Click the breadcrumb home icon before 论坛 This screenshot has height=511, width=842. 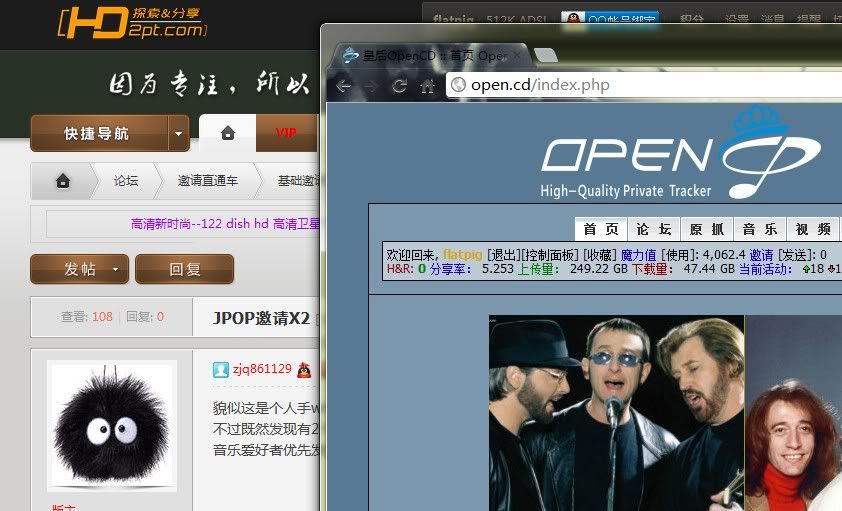pyautogui.click(x=63, y=181)
